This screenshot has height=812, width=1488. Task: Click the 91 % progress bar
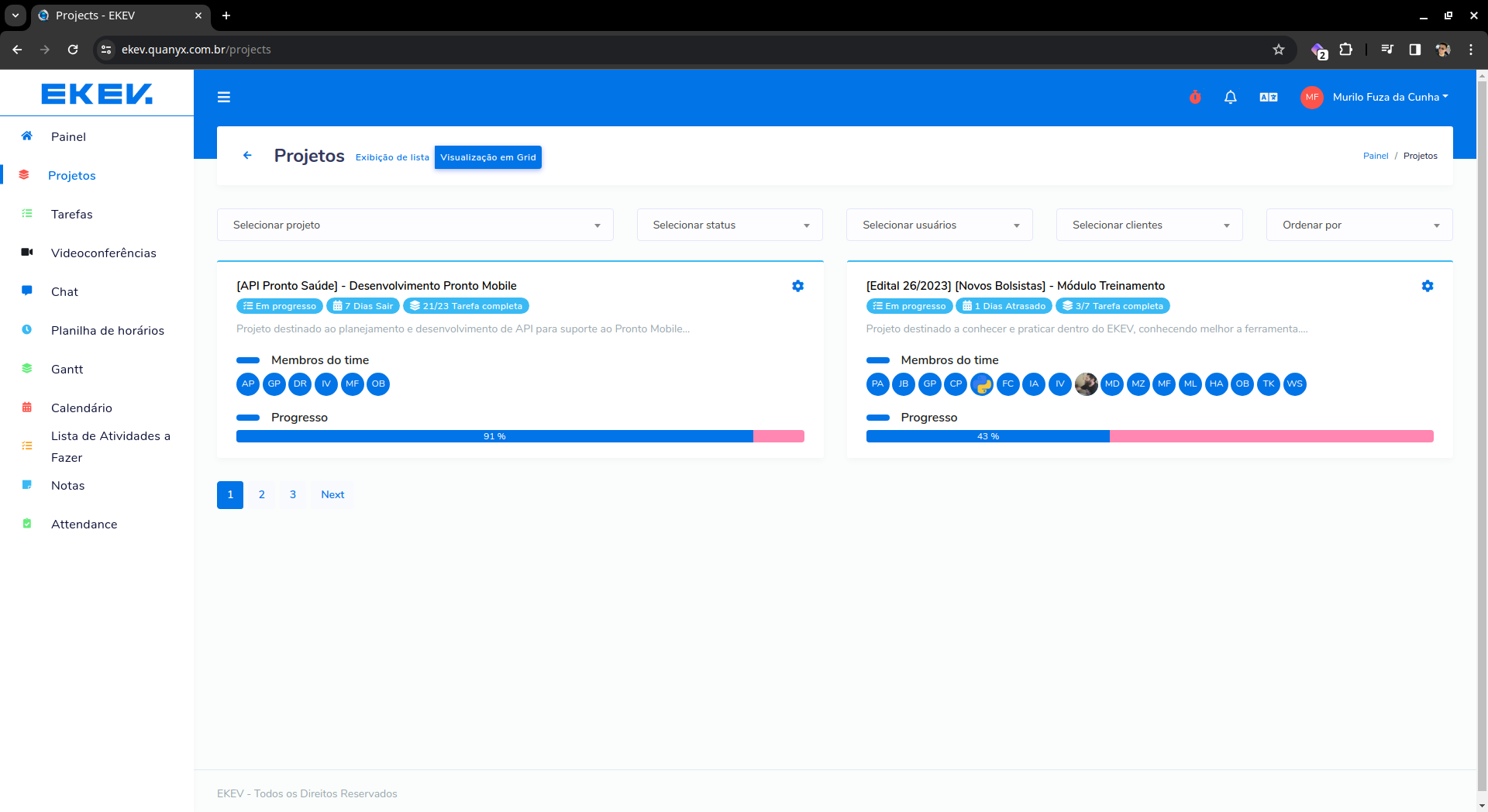click(494, 436)
